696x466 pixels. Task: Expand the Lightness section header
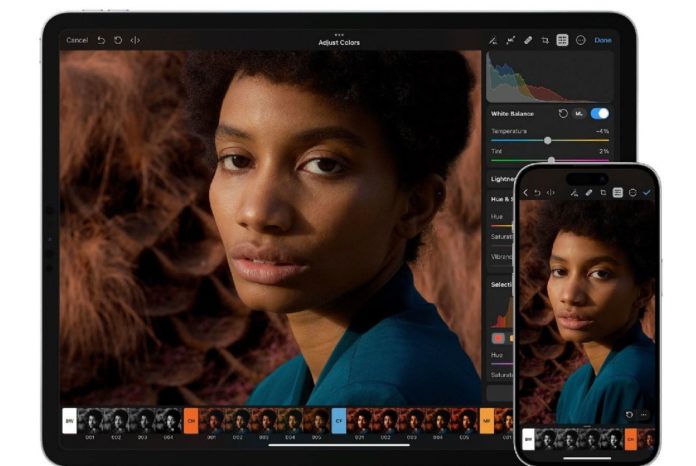click(501, 179)
